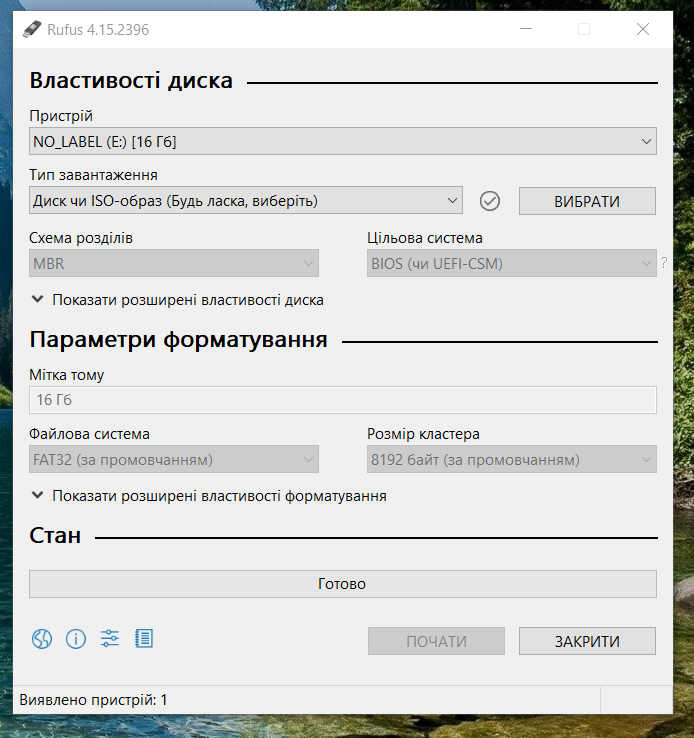Click the ВИБРАТИ button
The image size is (694, 738).
[587, 201]
